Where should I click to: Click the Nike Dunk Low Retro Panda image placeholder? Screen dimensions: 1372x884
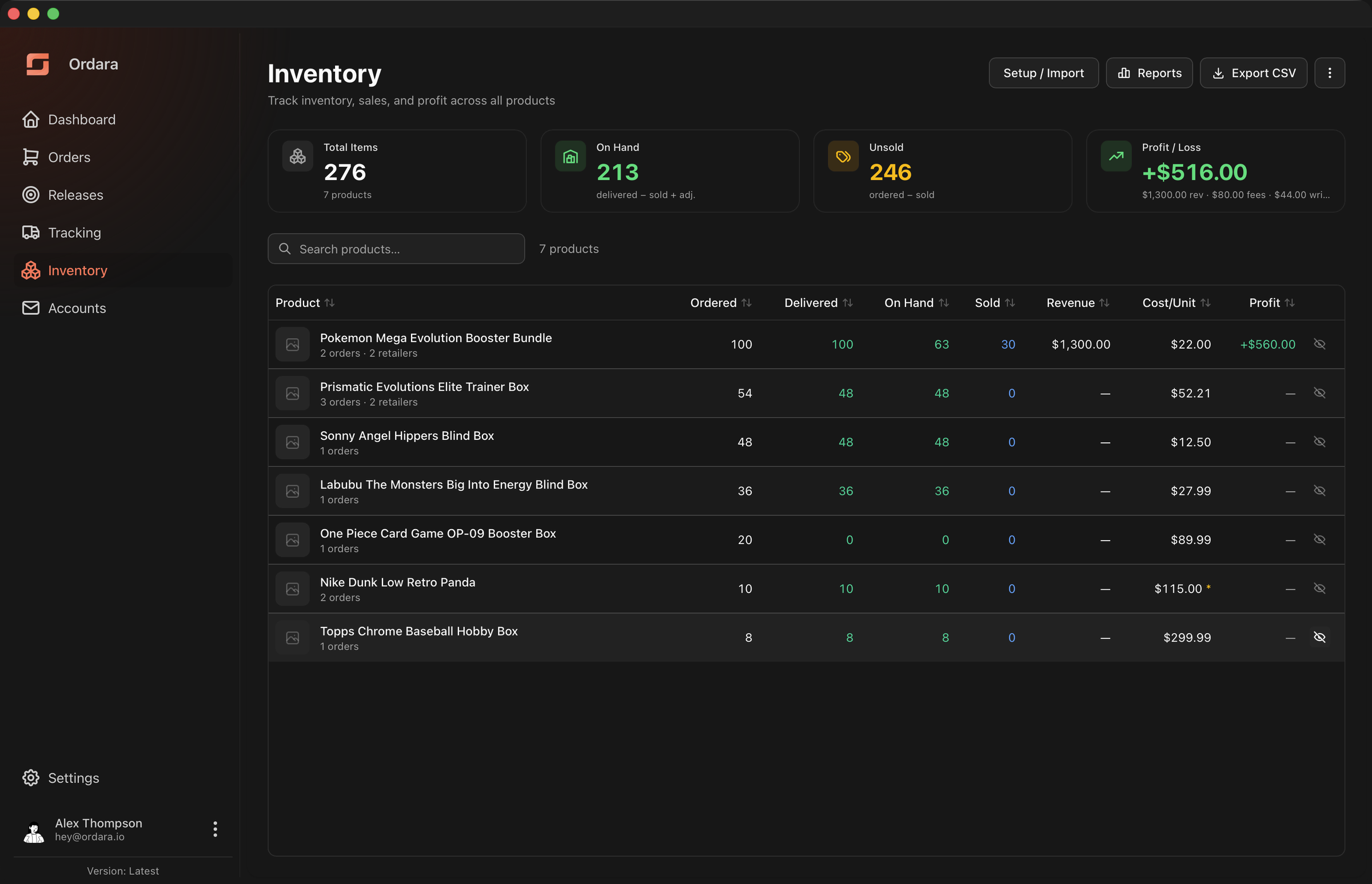click(x=292, y=589)
